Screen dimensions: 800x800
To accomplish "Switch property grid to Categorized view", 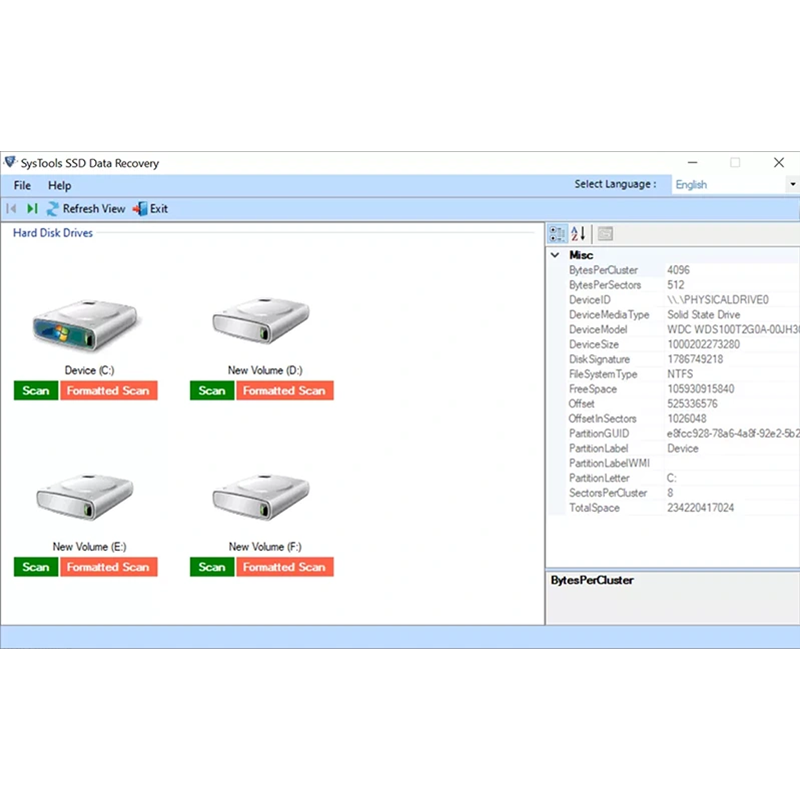I will [x=557, y=234].
